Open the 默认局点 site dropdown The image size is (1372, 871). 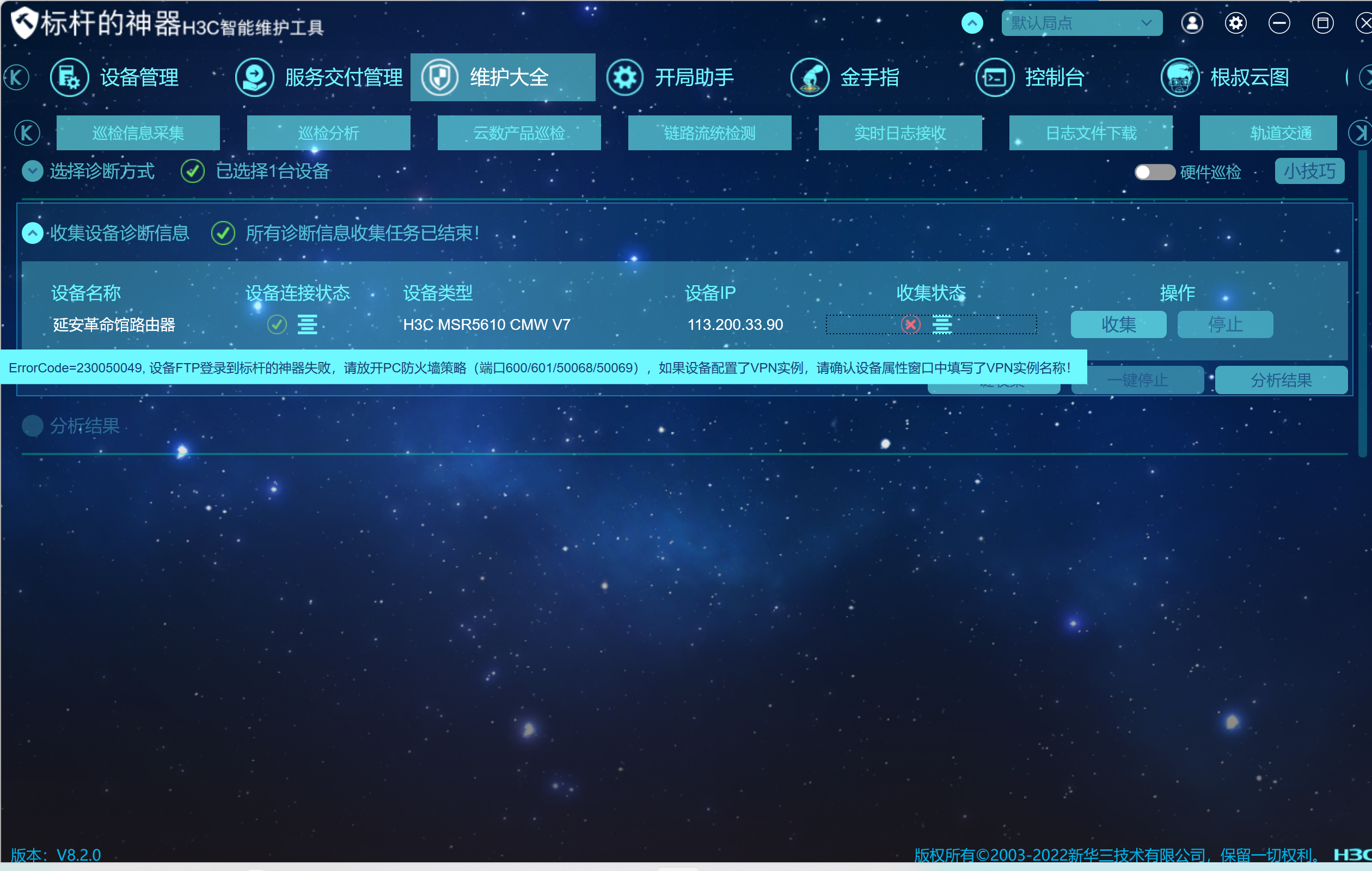pyautogui.click(x=1081, y=23)
